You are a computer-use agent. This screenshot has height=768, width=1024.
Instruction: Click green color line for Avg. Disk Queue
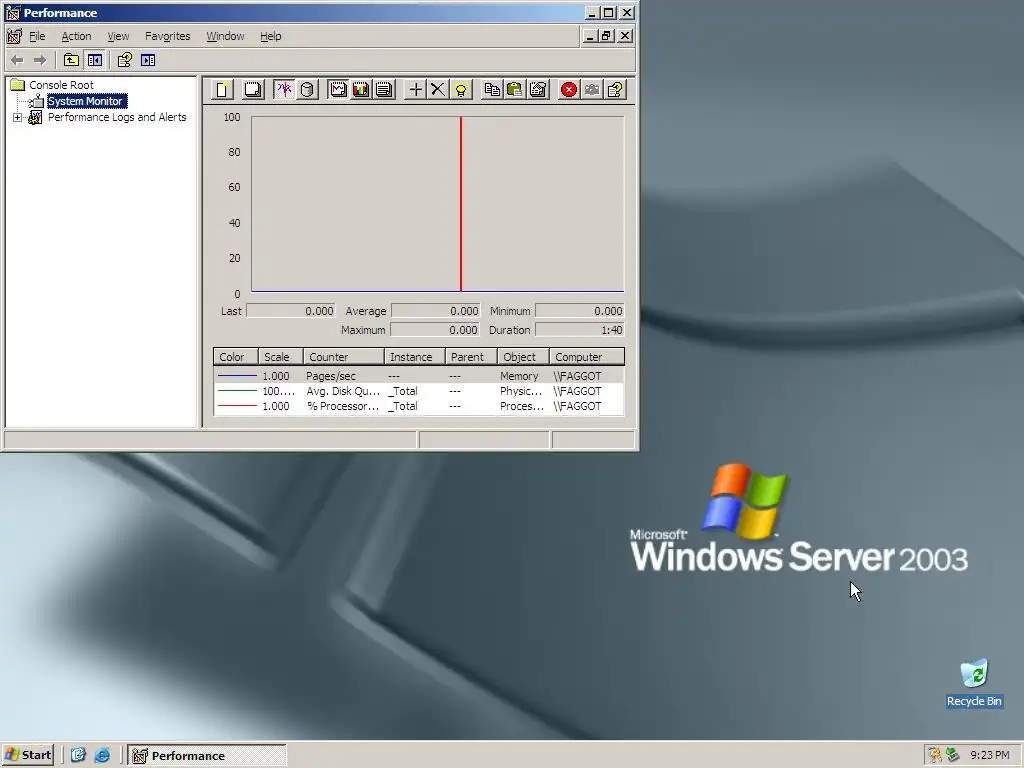pyautogui.click(x=236, y=391)
